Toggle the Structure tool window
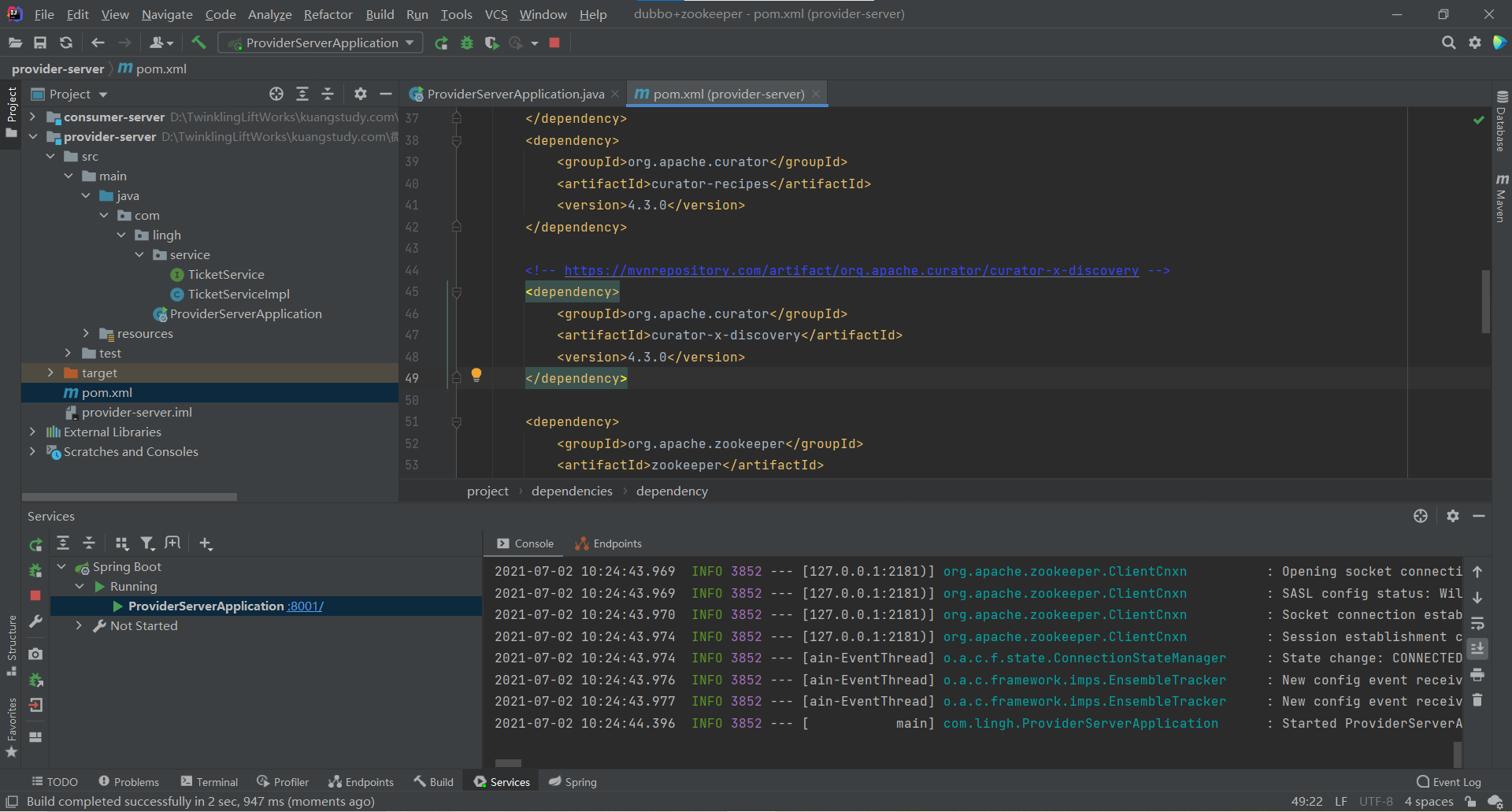The image size is (1512, 812). pyautogui.click(x=11, y=646)
